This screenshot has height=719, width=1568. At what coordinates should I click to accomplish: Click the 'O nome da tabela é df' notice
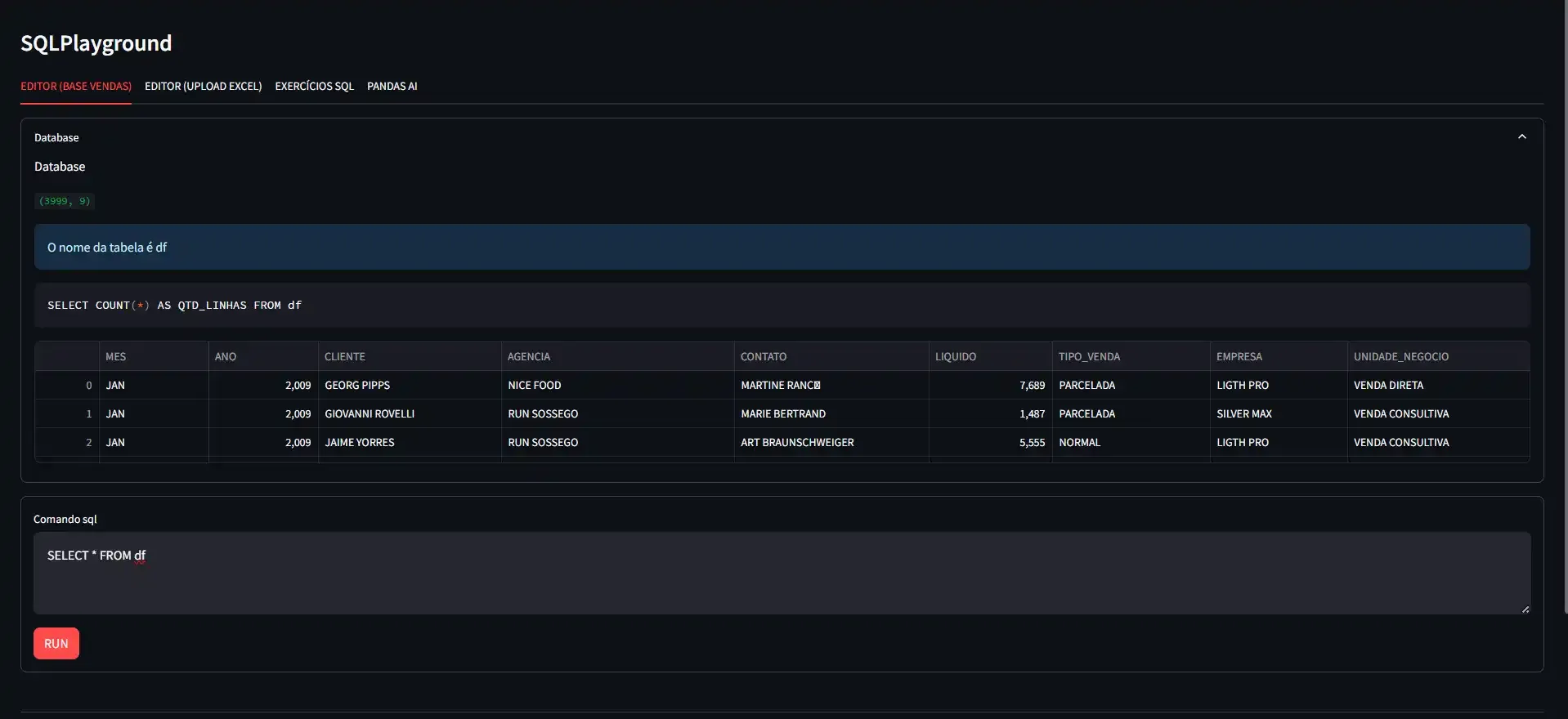[x=782, y=247]
